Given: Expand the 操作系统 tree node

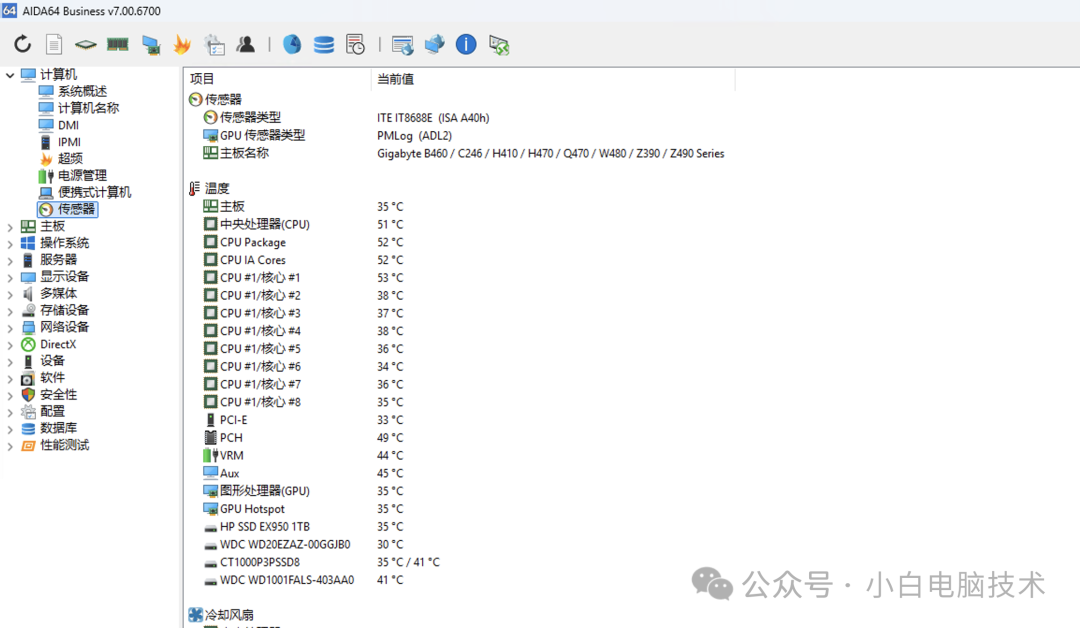Looking at the screenshot, I should tap(10, 243).
